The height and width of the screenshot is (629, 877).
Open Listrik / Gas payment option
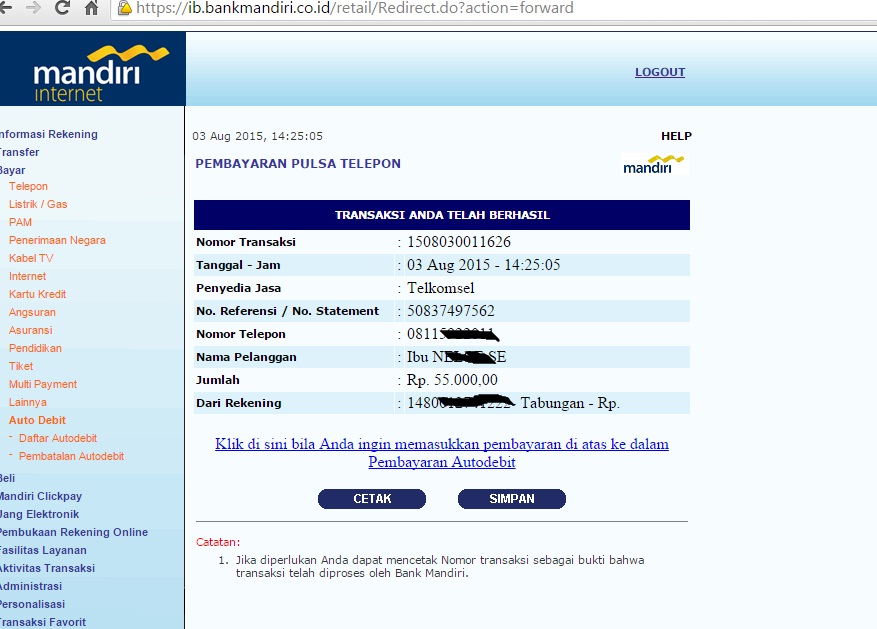pyautogui.click(x=38, y=204)
